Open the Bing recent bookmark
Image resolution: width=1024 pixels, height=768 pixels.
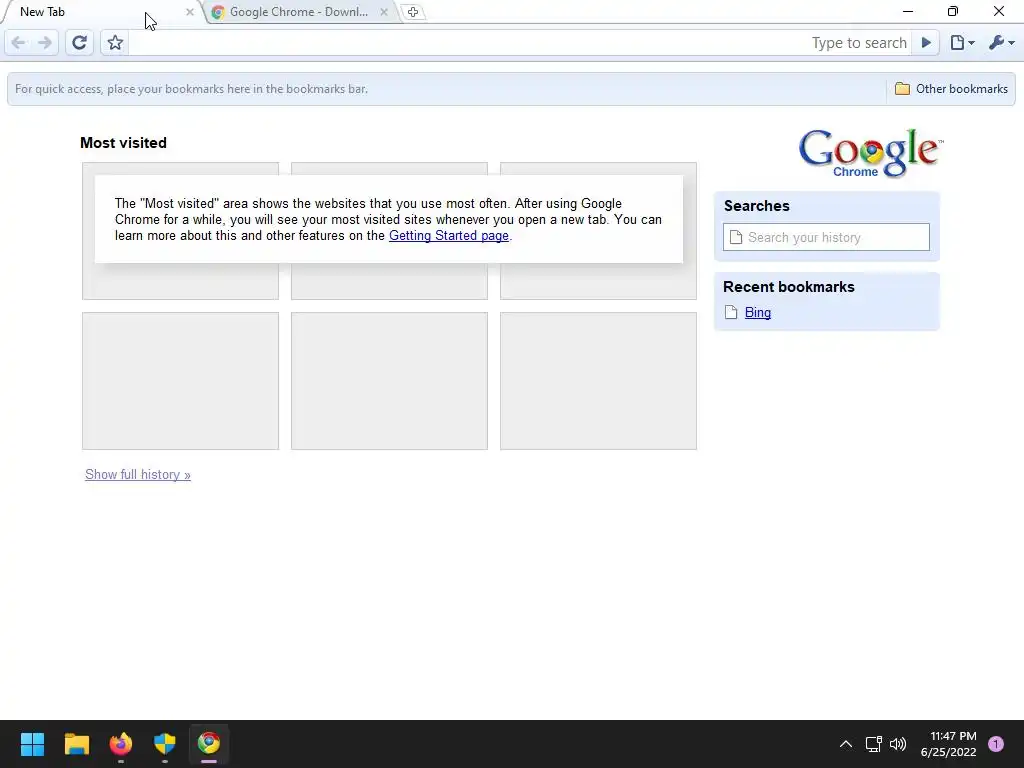pos(758,313)
